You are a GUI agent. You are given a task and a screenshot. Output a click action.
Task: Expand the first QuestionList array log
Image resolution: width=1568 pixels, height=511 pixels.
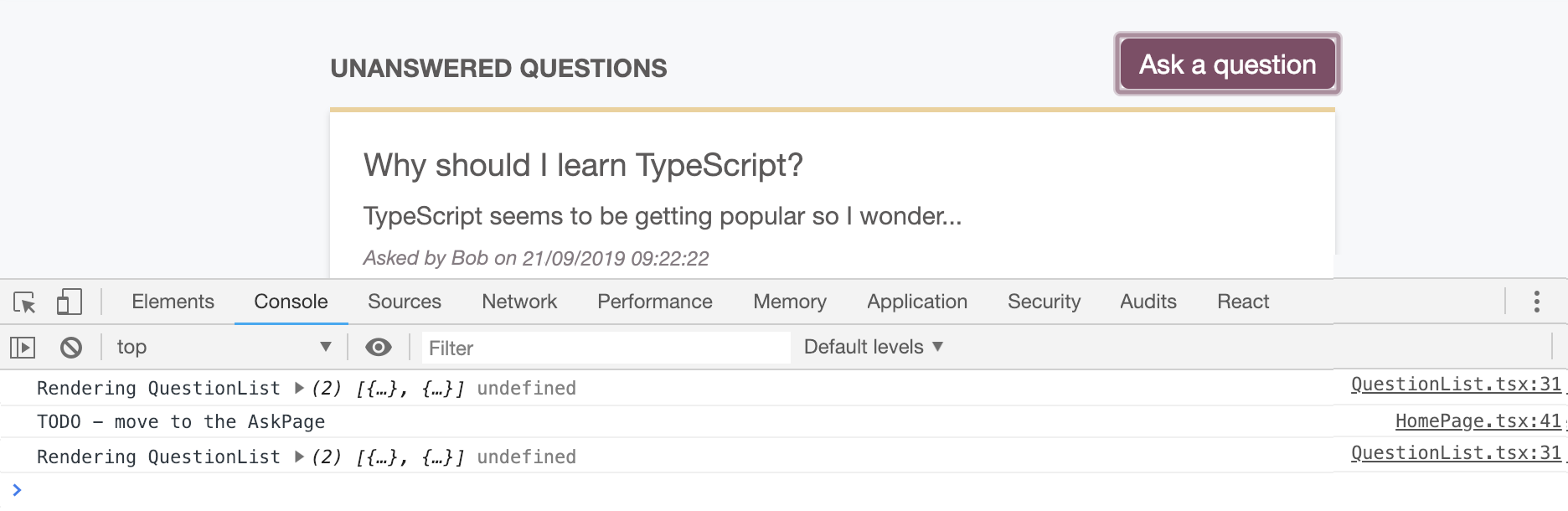click(299, 388)
